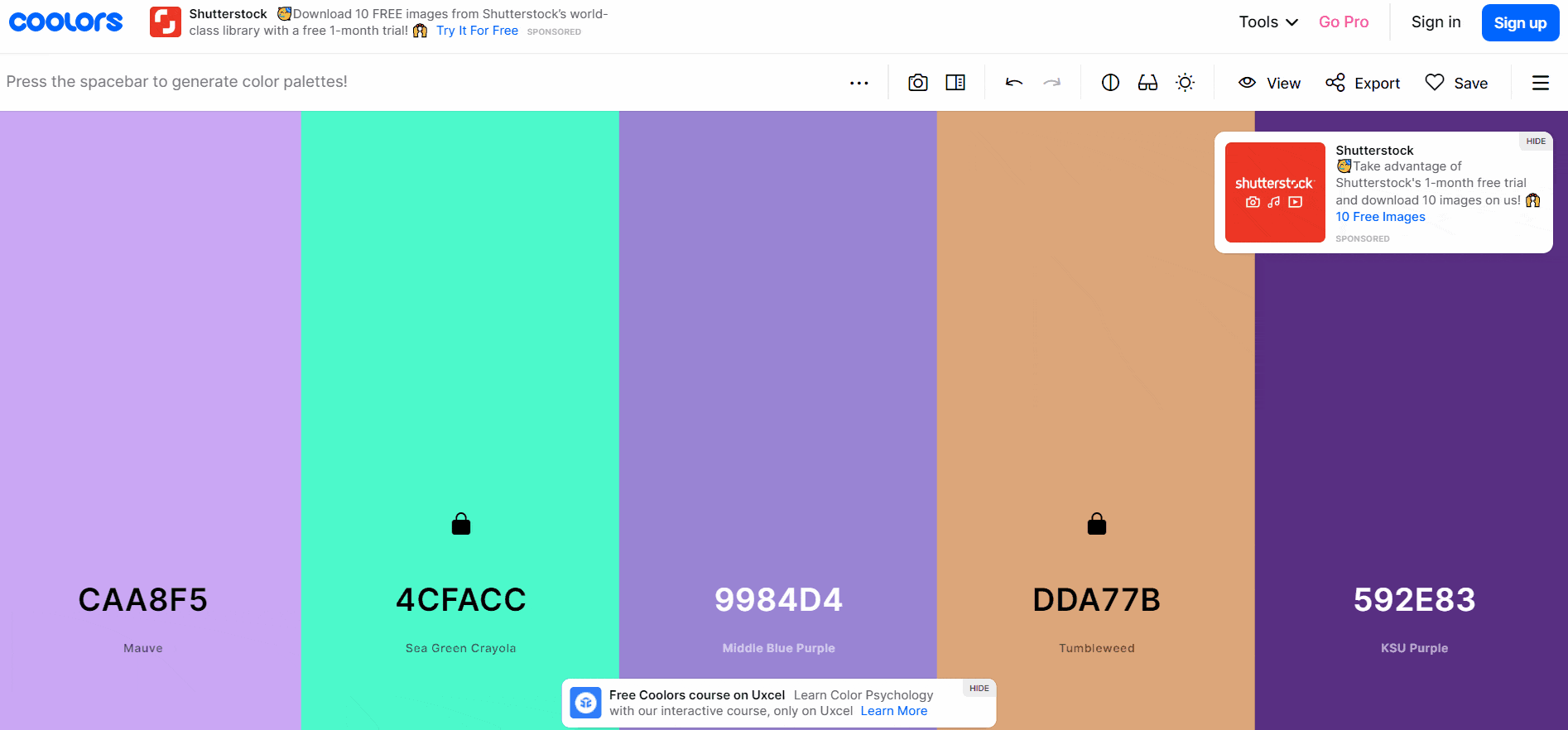Click Sign in
Image resolution: width=1568 pixels, height=730 pixels.
[x=1436, y=22]
